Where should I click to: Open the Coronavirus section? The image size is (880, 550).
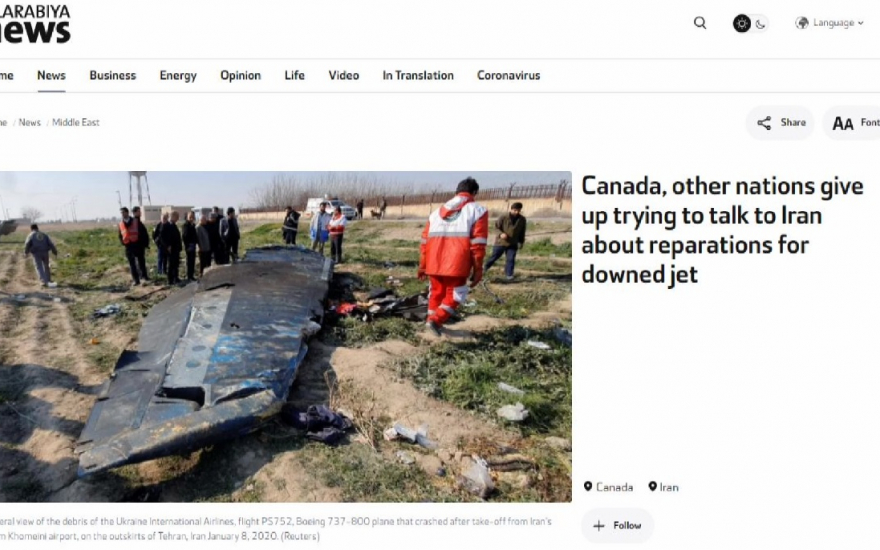(x=508, y=76)
